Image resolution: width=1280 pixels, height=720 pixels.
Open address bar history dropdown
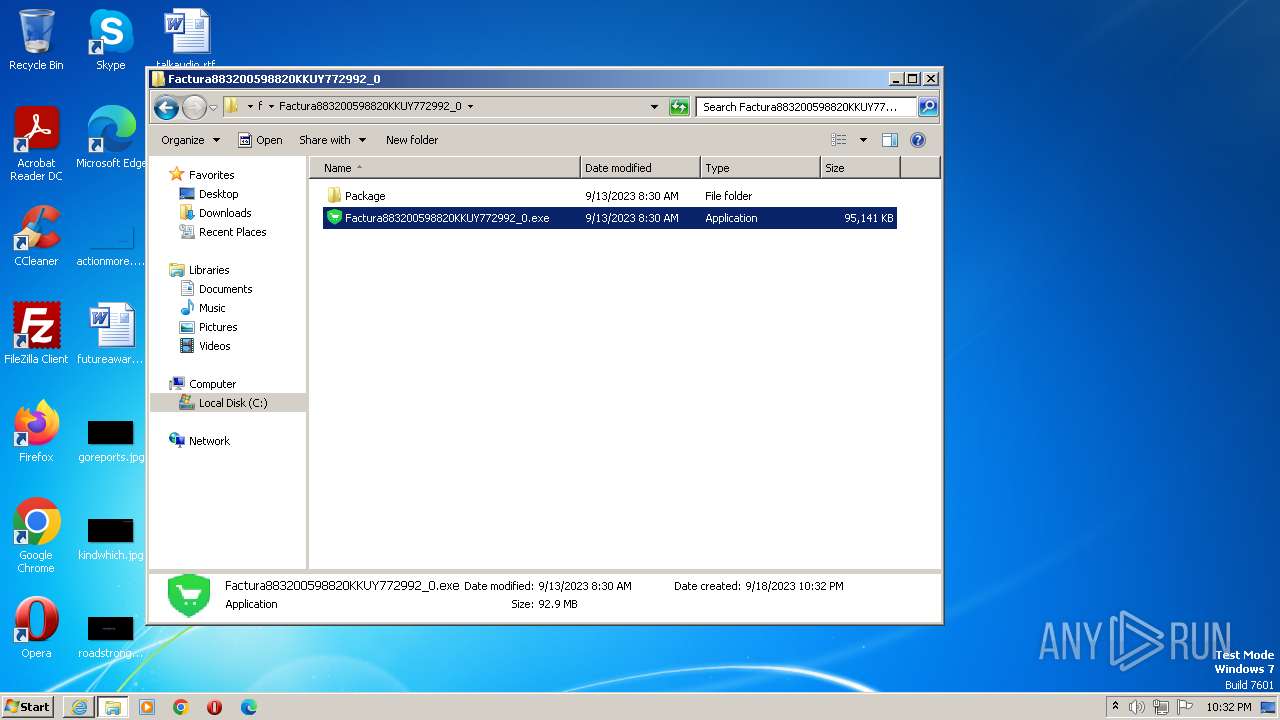pos(655,107)
